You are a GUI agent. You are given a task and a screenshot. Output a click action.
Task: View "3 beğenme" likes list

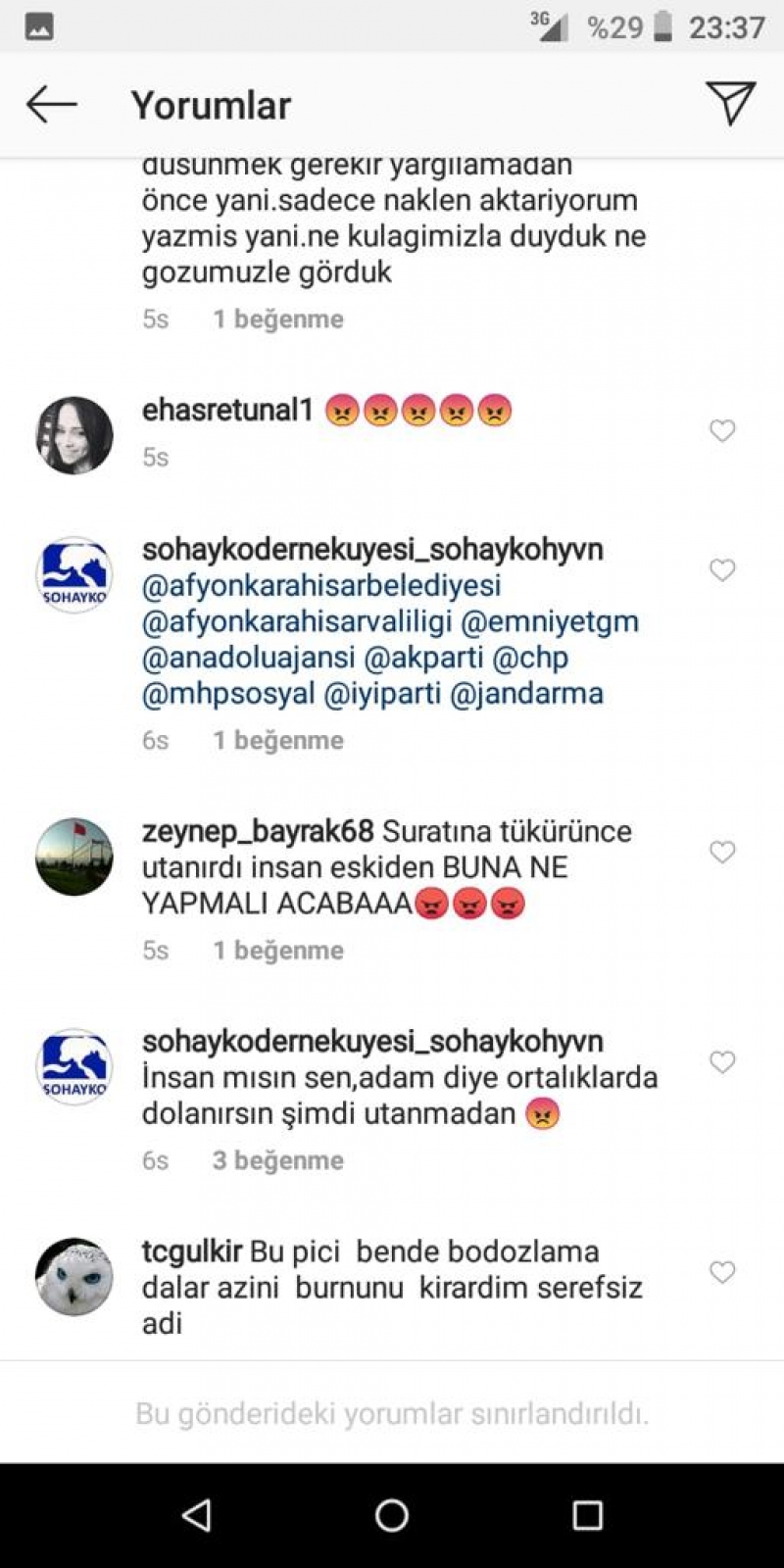pyautogui.click(x=278, y=1160)
